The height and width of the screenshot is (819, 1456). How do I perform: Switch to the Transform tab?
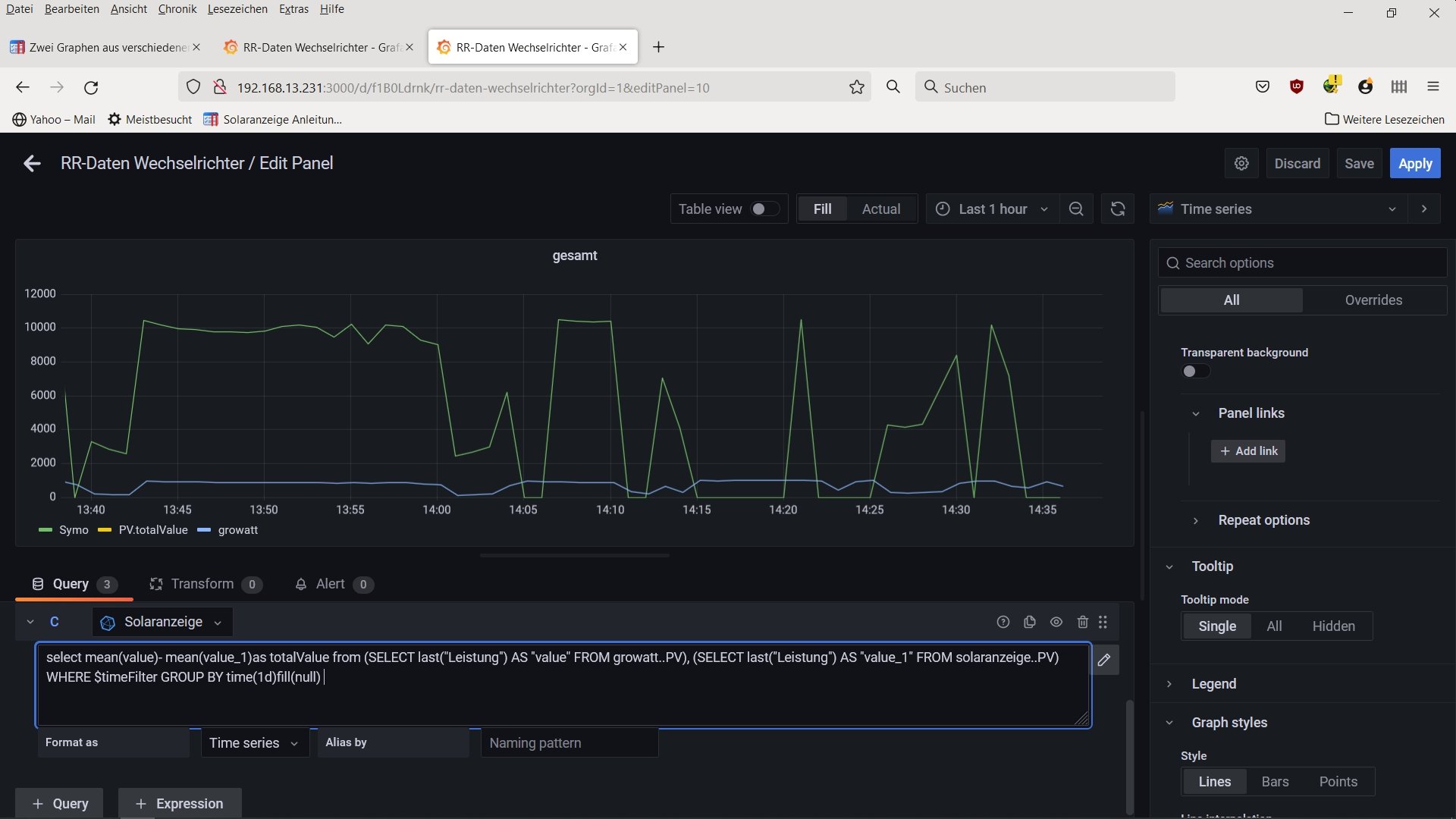pos(202,584)
